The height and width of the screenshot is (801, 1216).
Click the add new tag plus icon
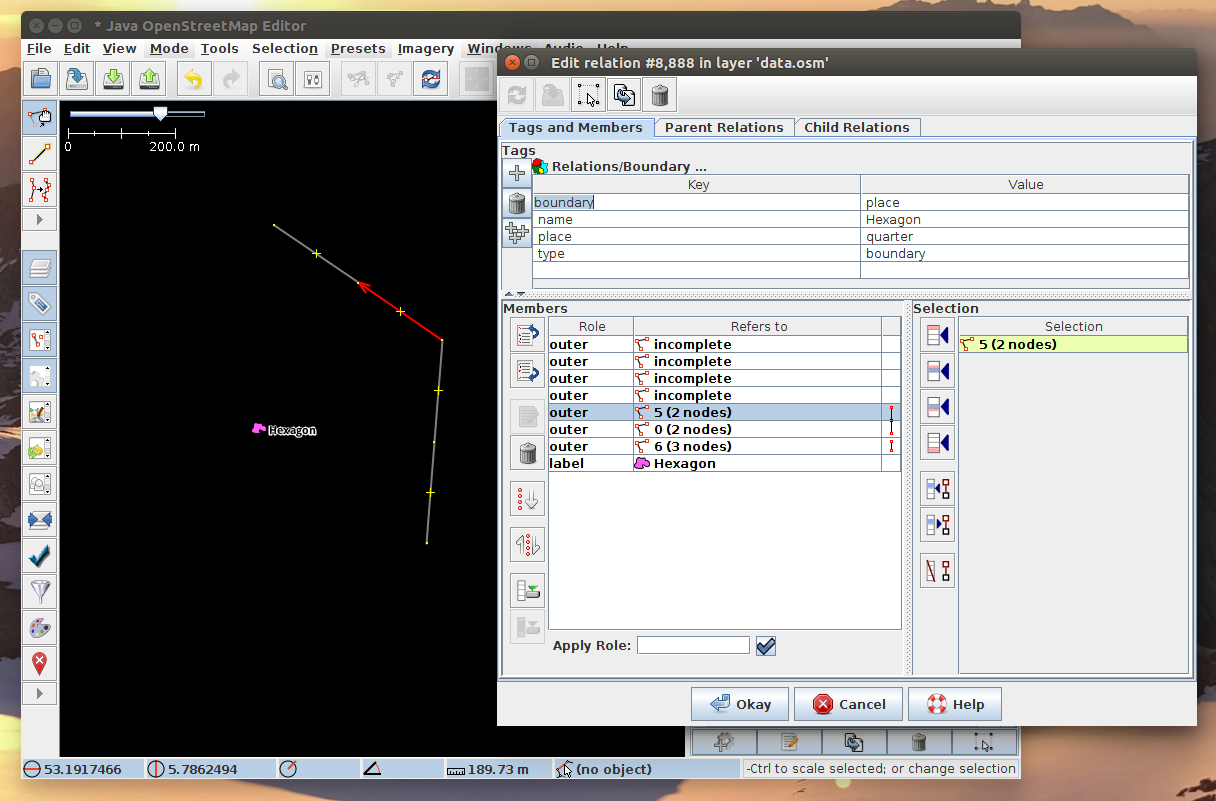click(517, 173)
